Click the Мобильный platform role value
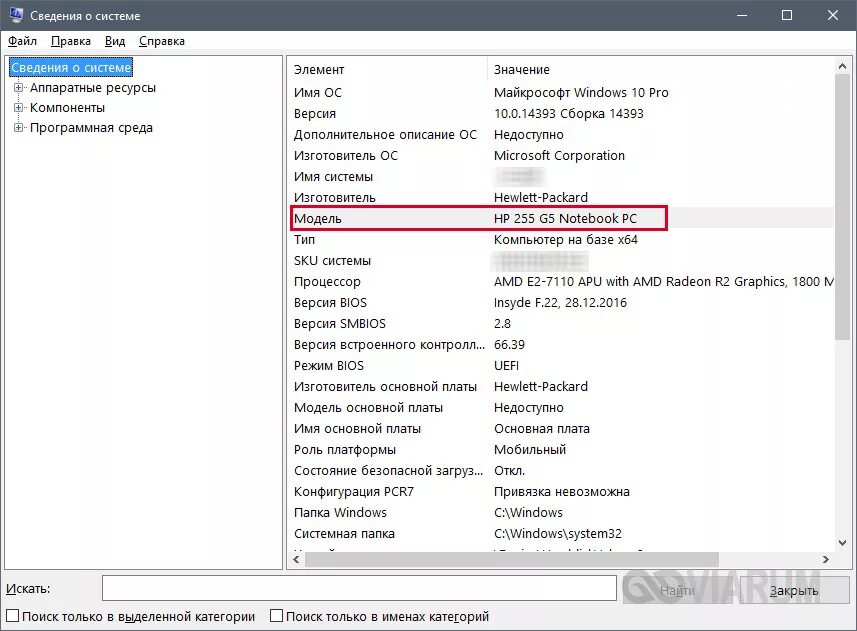 [x=530, y=450]
